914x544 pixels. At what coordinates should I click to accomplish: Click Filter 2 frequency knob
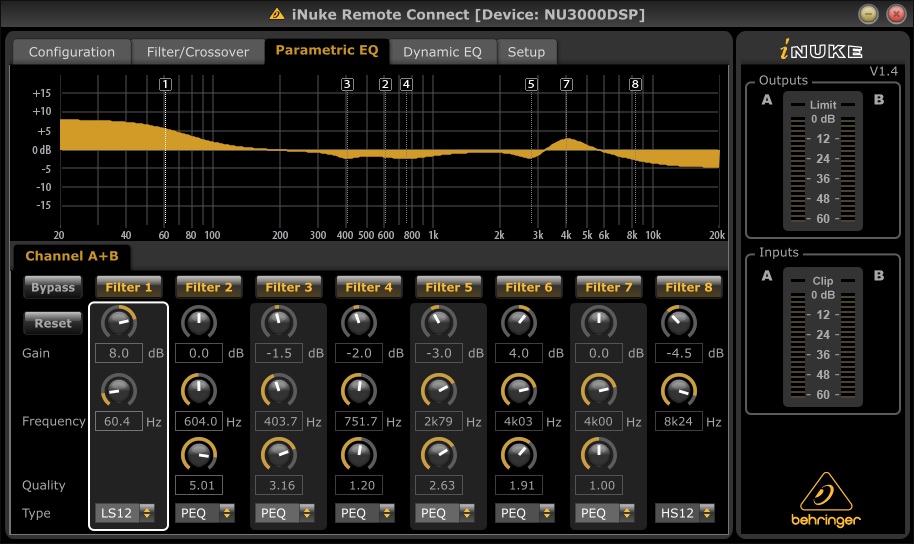(x=199, y=390)
